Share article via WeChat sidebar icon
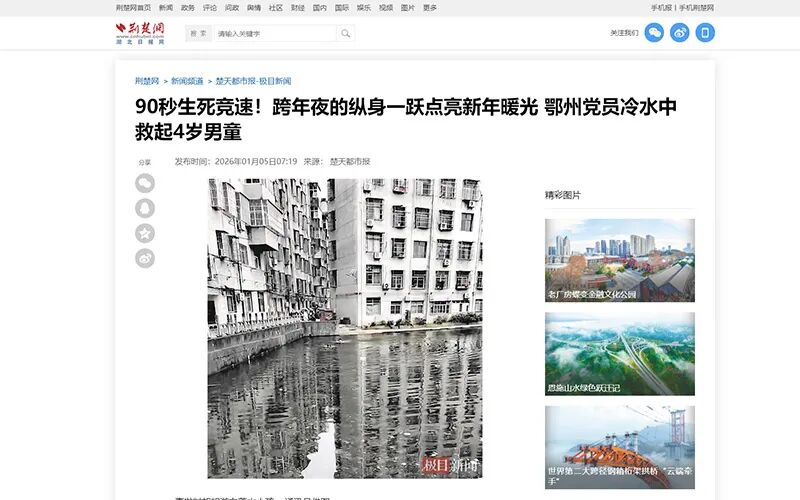The image size is (800, 500). coord(145,183)
